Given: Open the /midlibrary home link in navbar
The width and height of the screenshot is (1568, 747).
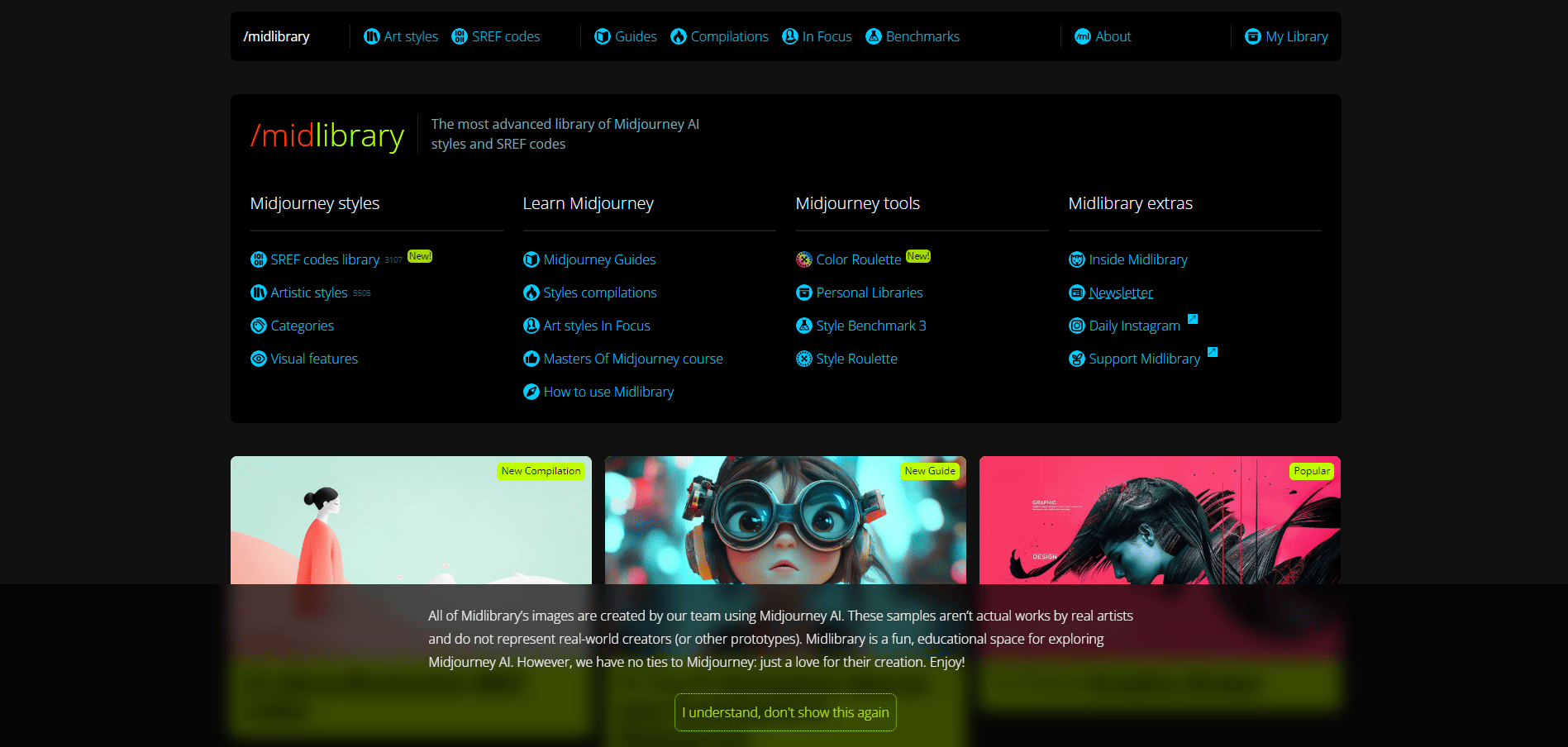Looking at the screenshot, I should (x=276, y=36).
